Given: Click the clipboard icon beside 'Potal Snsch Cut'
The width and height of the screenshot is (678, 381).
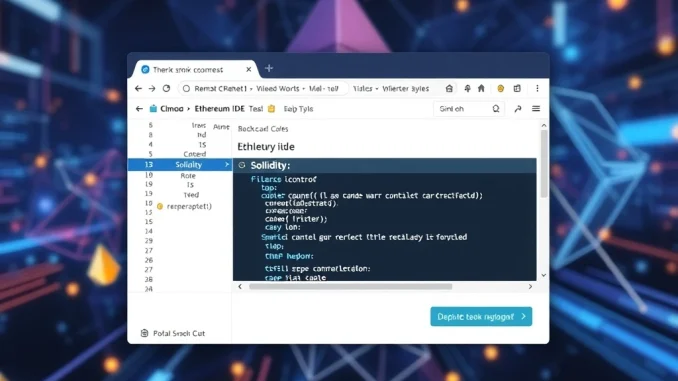Looking at the screenshot, I should [x=144, y=333].
